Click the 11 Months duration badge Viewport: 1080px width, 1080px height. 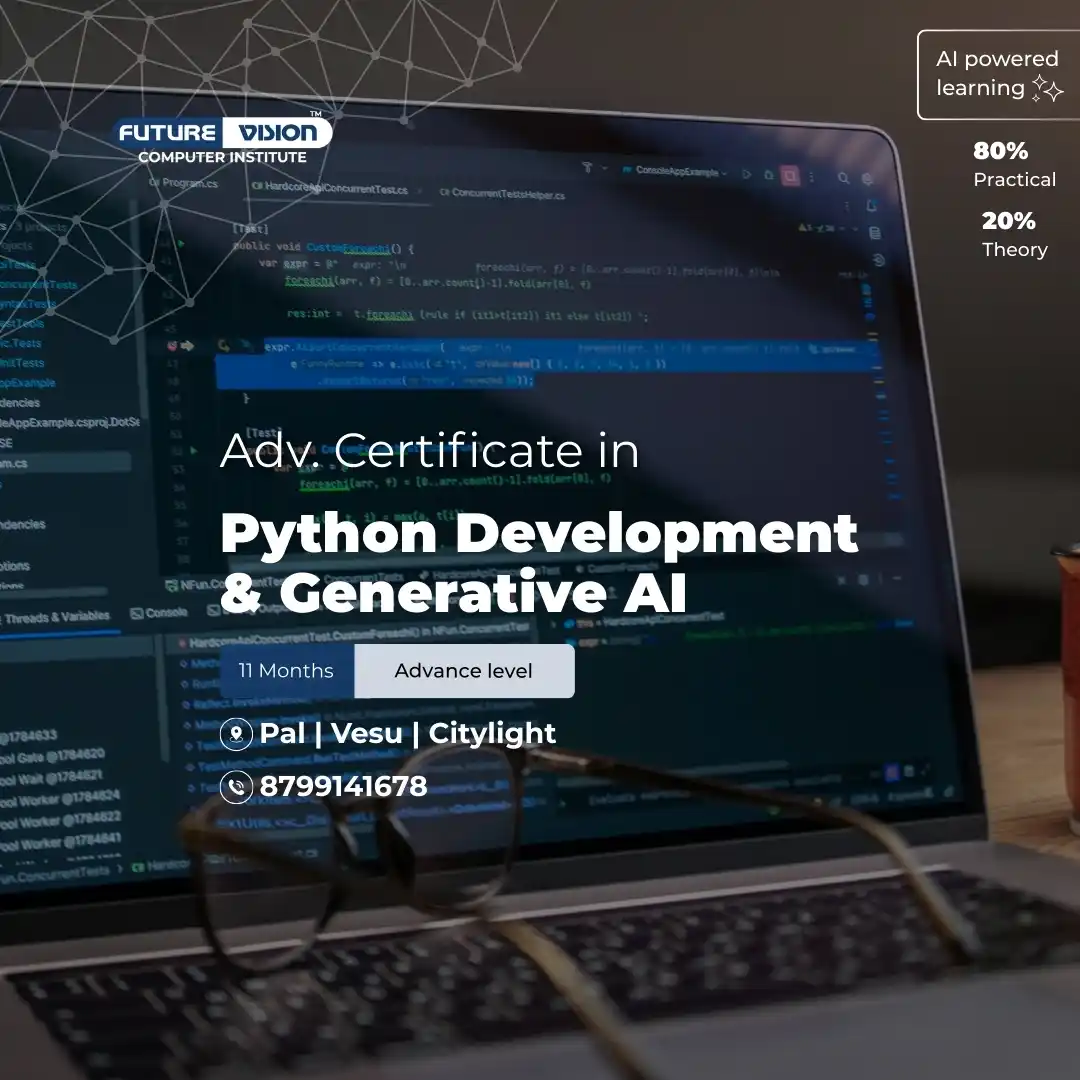287,671
